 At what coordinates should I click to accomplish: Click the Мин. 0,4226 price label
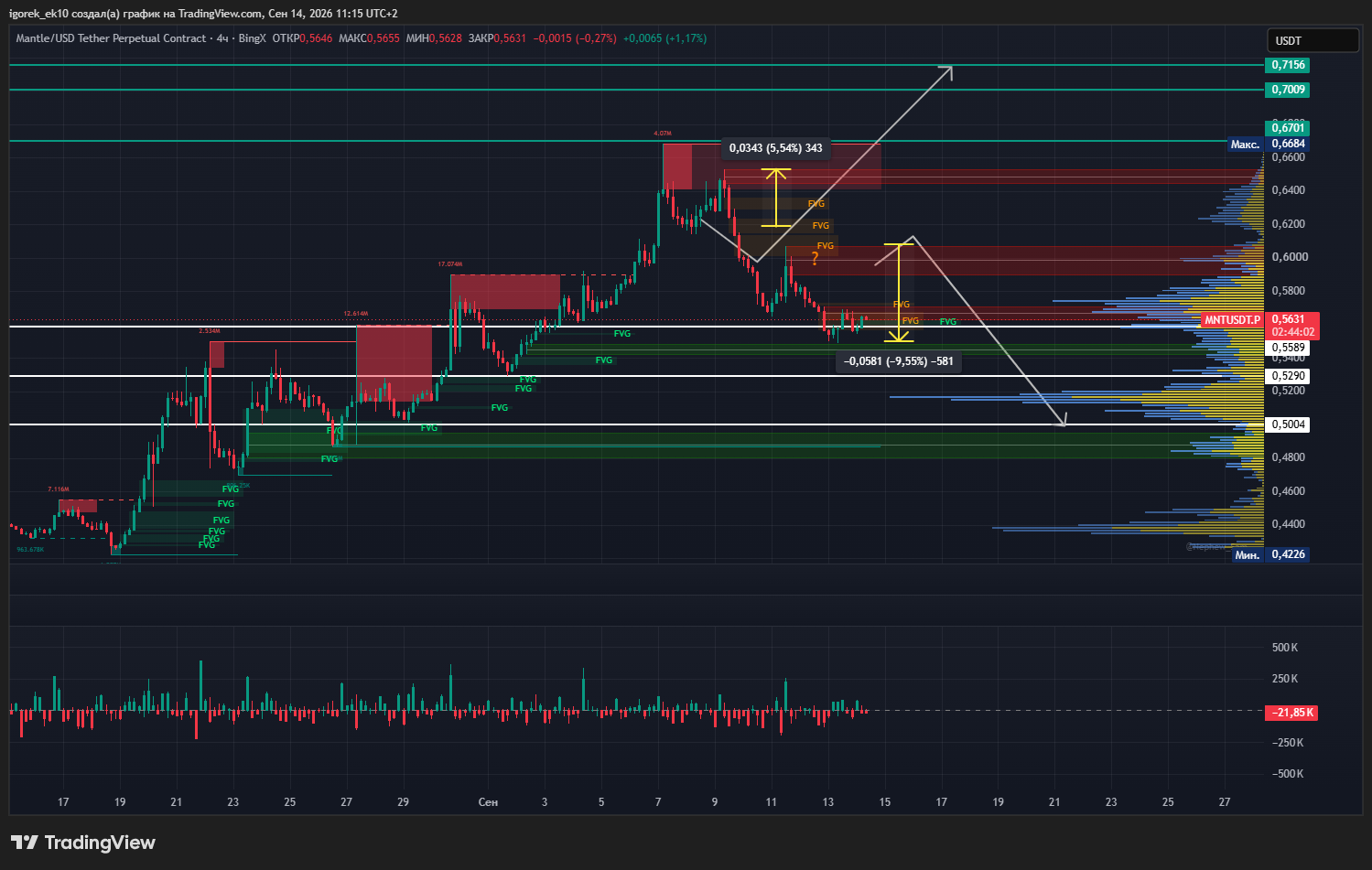click(1270, 554)
